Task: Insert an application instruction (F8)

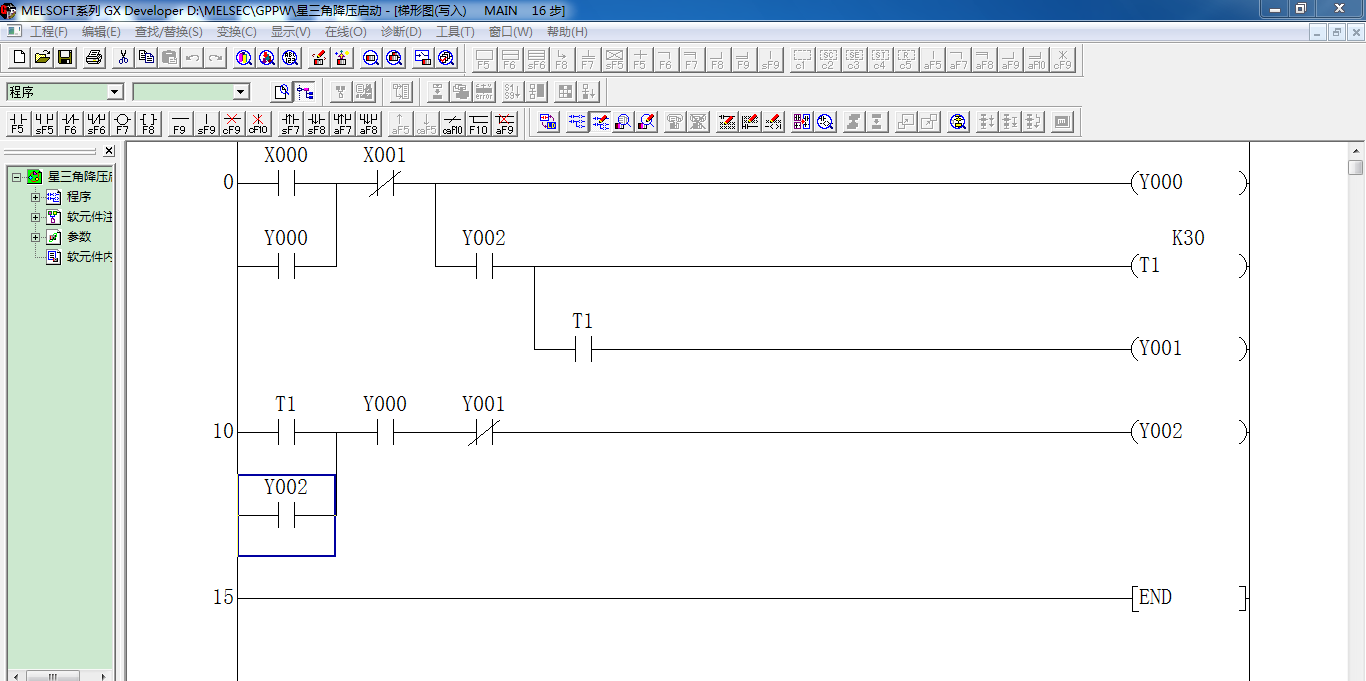Action: [x=148, y=123]
